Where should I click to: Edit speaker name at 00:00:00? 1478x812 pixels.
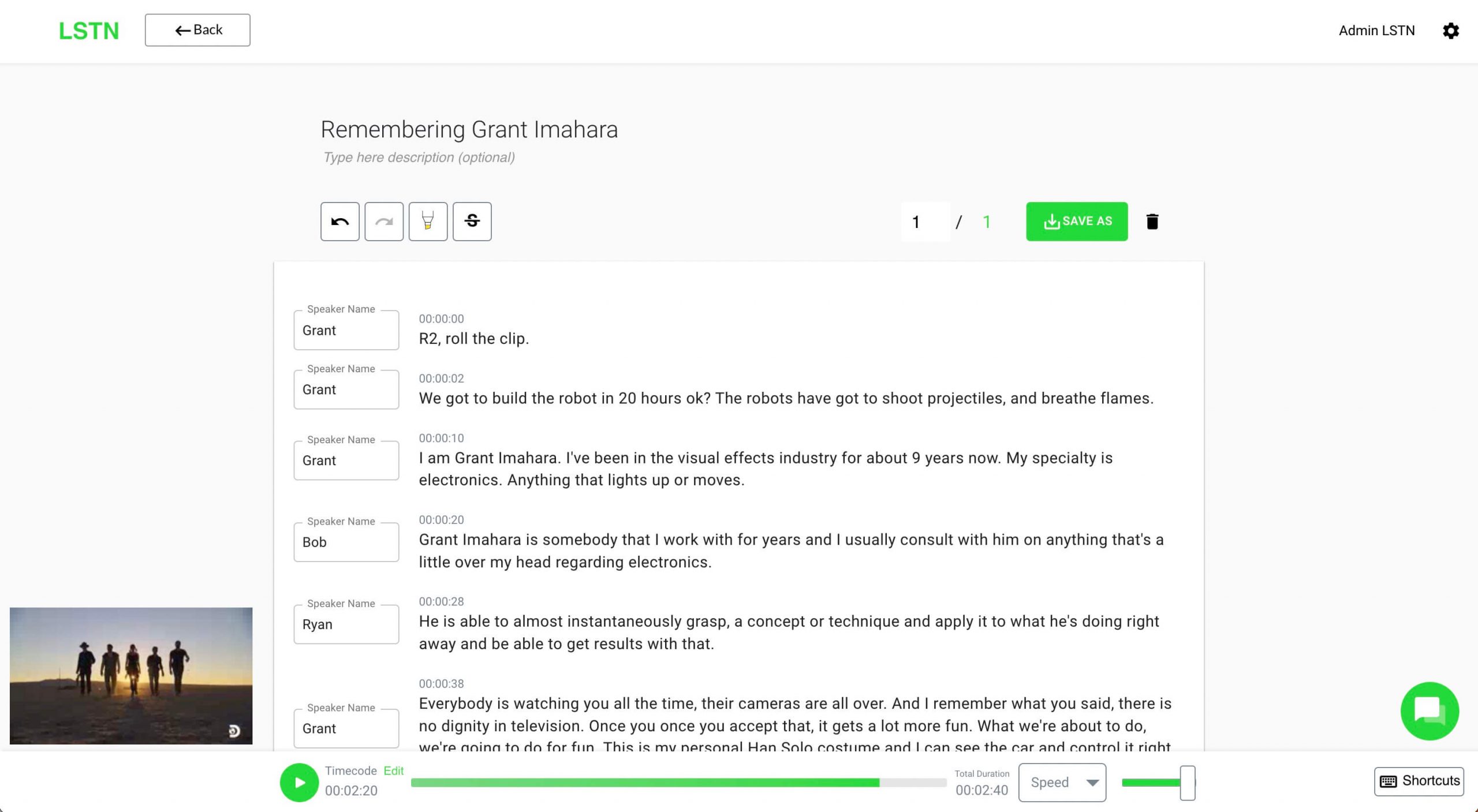point(346,330)
